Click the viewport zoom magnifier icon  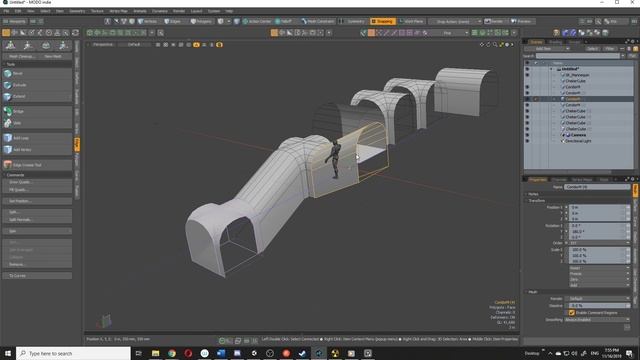pyautogui.click(x=495, y=44)
